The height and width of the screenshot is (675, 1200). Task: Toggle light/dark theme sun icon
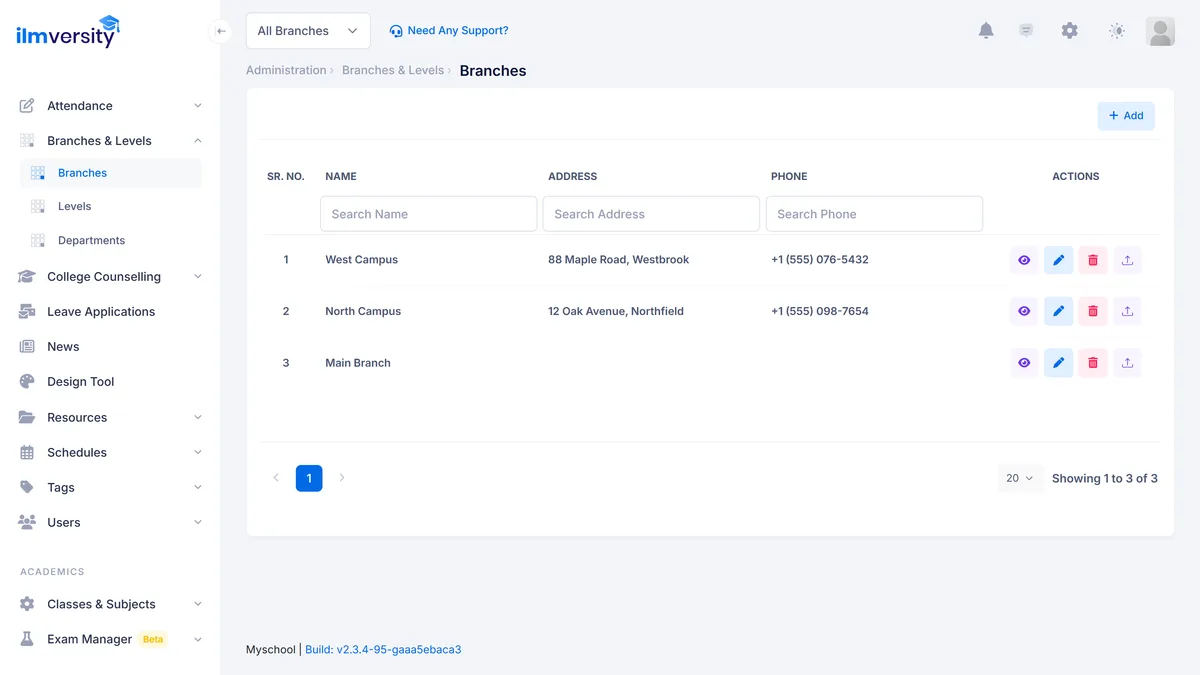point(1117,31)
